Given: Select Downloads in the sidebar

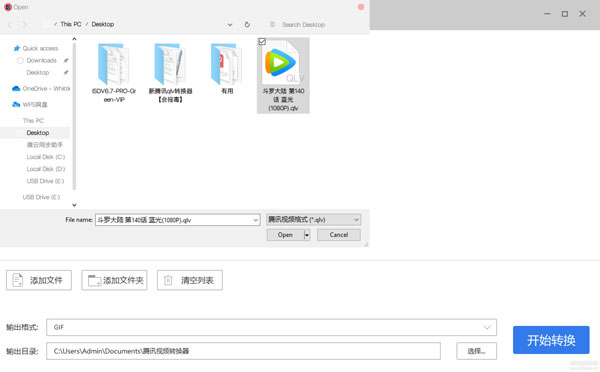Looking at the screenshot, I should 41,60.
